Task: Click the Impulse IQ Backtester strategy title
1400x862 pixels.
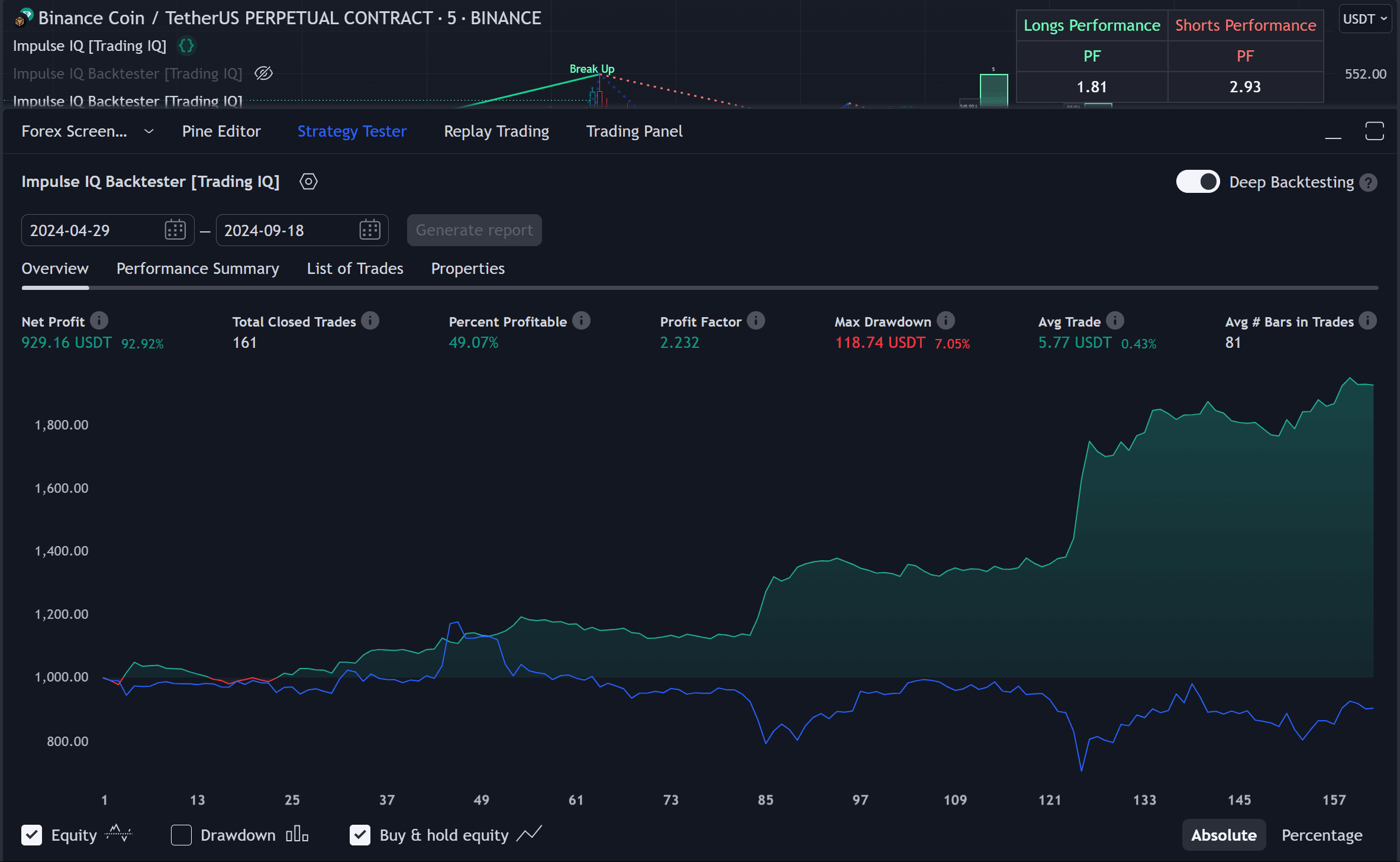Action: tap(150, 182)
